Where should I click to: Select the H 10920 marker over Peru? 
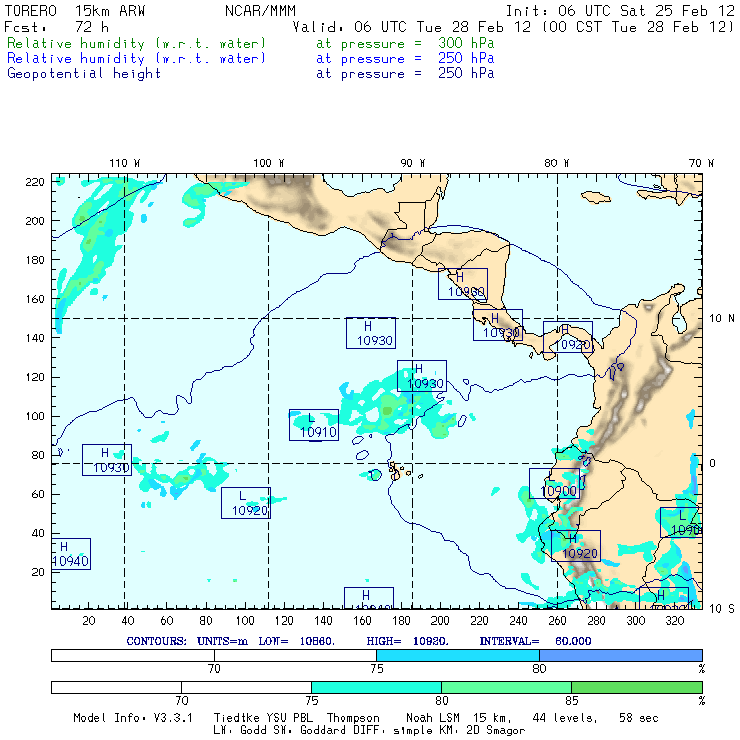pyautogui.click(x=576, y=545)
